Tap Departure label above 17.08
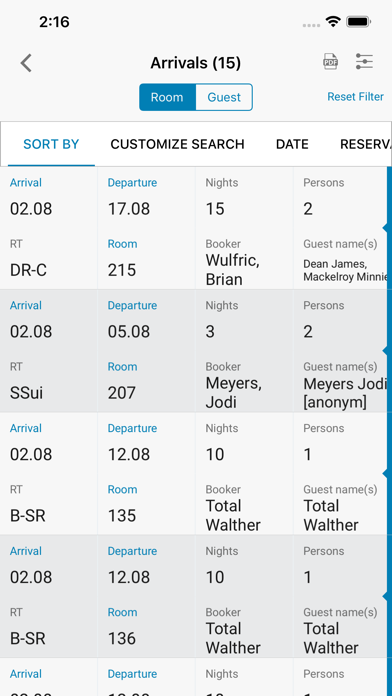Screen dimensions: 392x696 [132, 182]
